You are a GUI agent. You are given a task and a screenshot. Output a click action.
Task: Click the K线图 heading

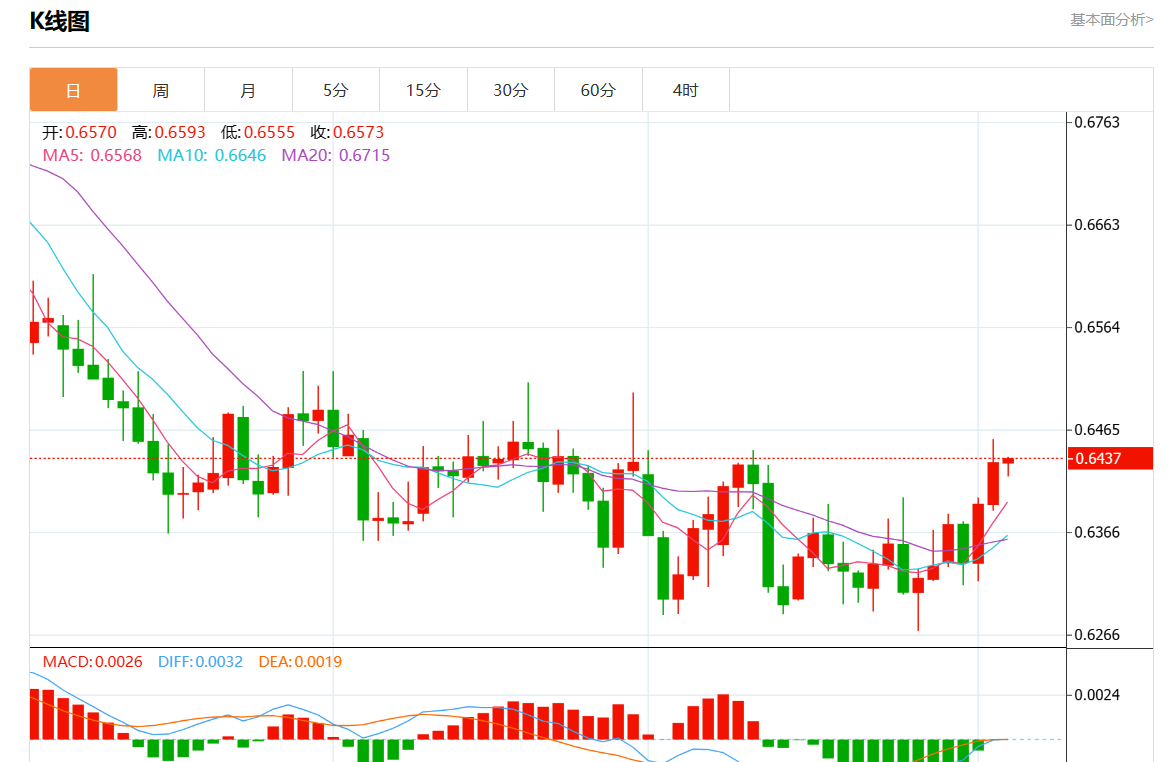[59, 21]
